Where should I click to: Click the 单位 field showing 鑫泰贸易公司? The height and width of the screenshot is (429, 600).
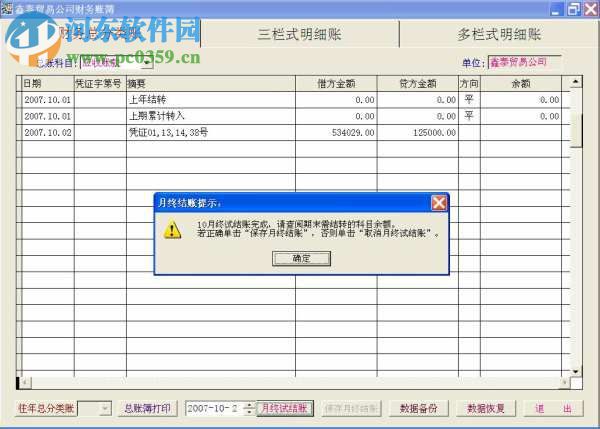coord(524,62)
